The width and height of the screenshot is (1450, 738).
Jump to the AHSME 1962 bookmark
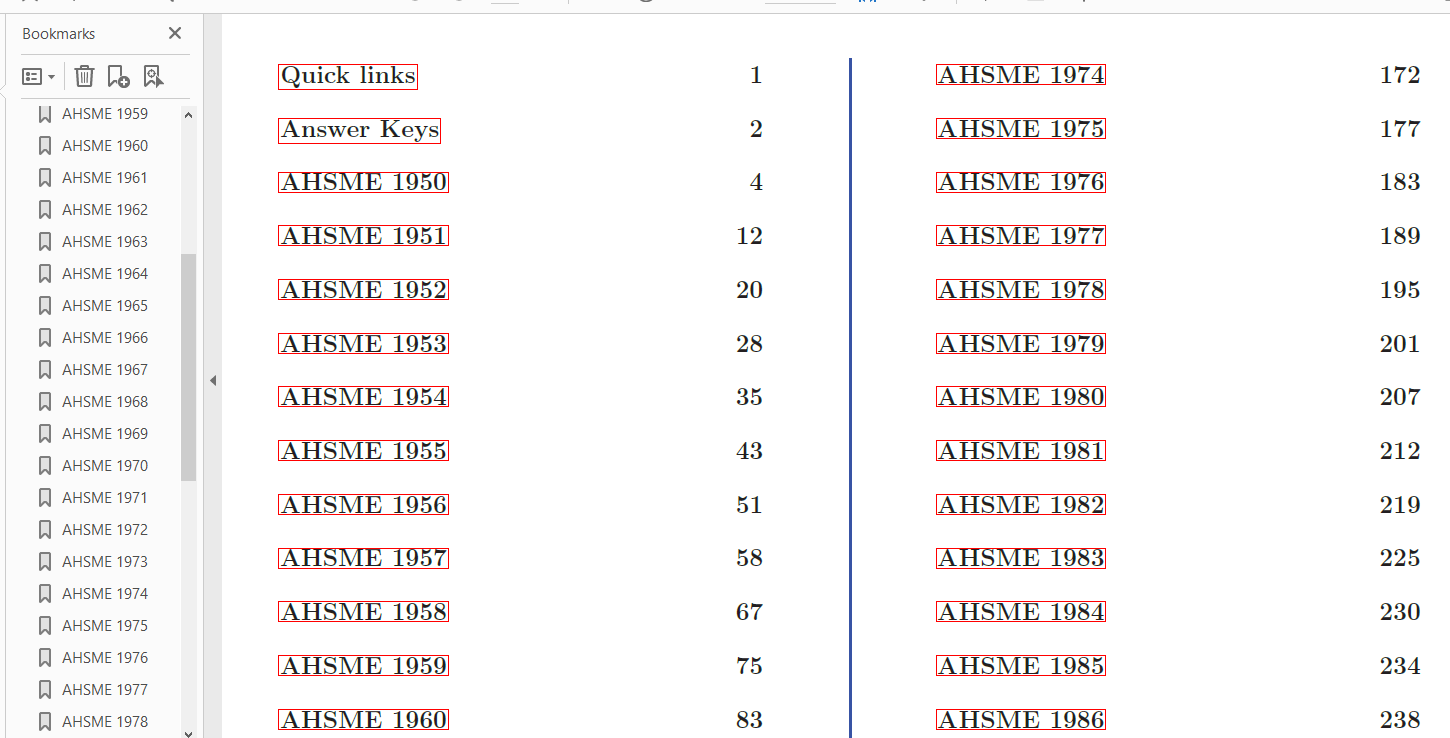(x=104, y=209)
